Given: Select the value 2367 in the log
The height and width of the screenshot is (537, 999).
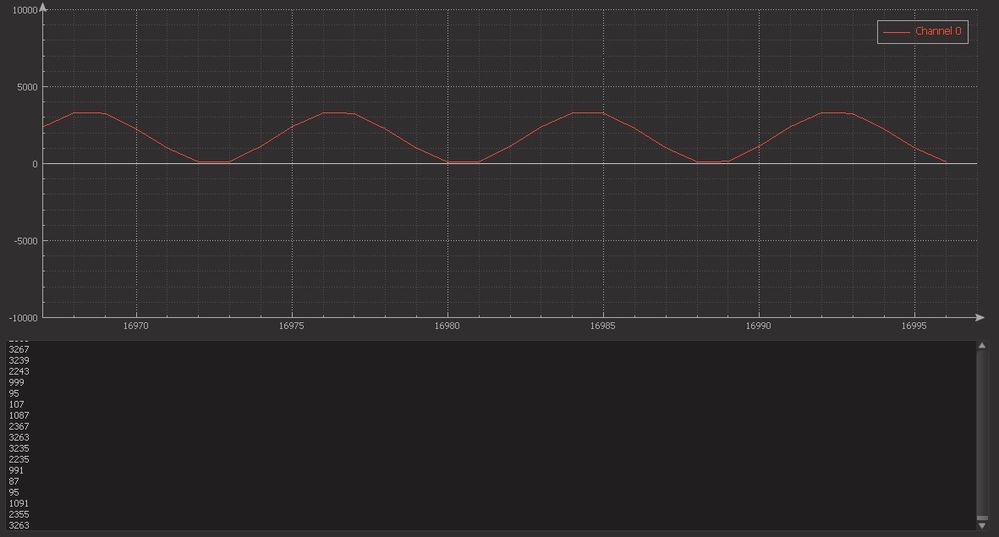Looking at the screenshot, I should tap(18, 426).
